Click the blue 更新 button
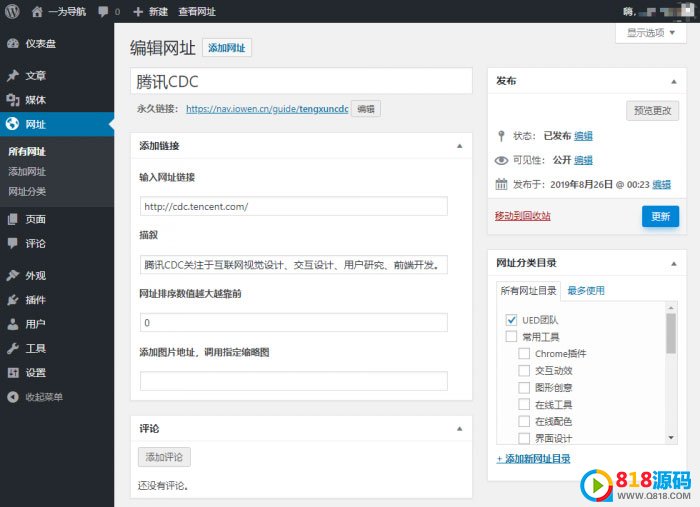700x507 pixels. tap(660, 216)
